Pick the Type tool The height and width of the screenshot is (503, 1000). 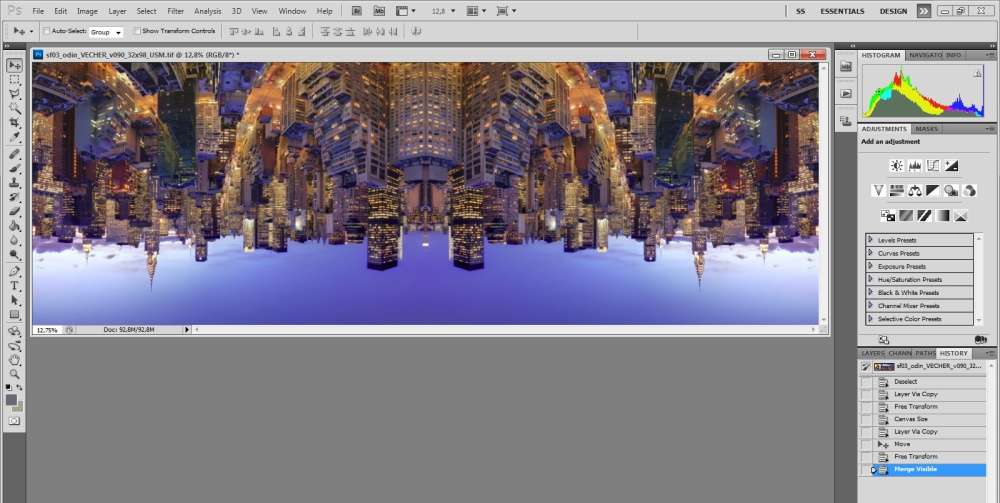15,286
